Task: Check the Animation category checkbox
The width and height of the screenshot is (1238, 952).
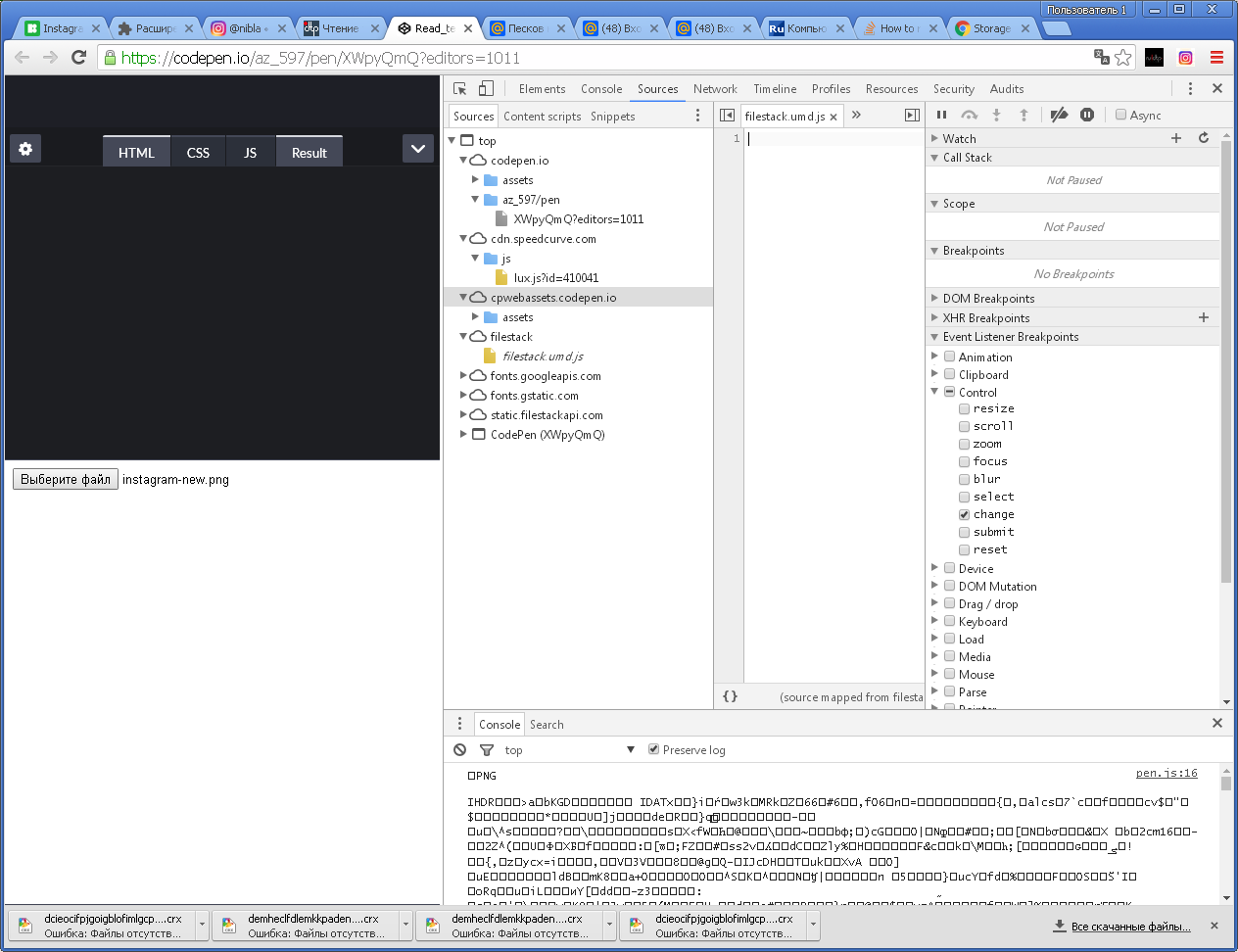Action: click(949, 357)
